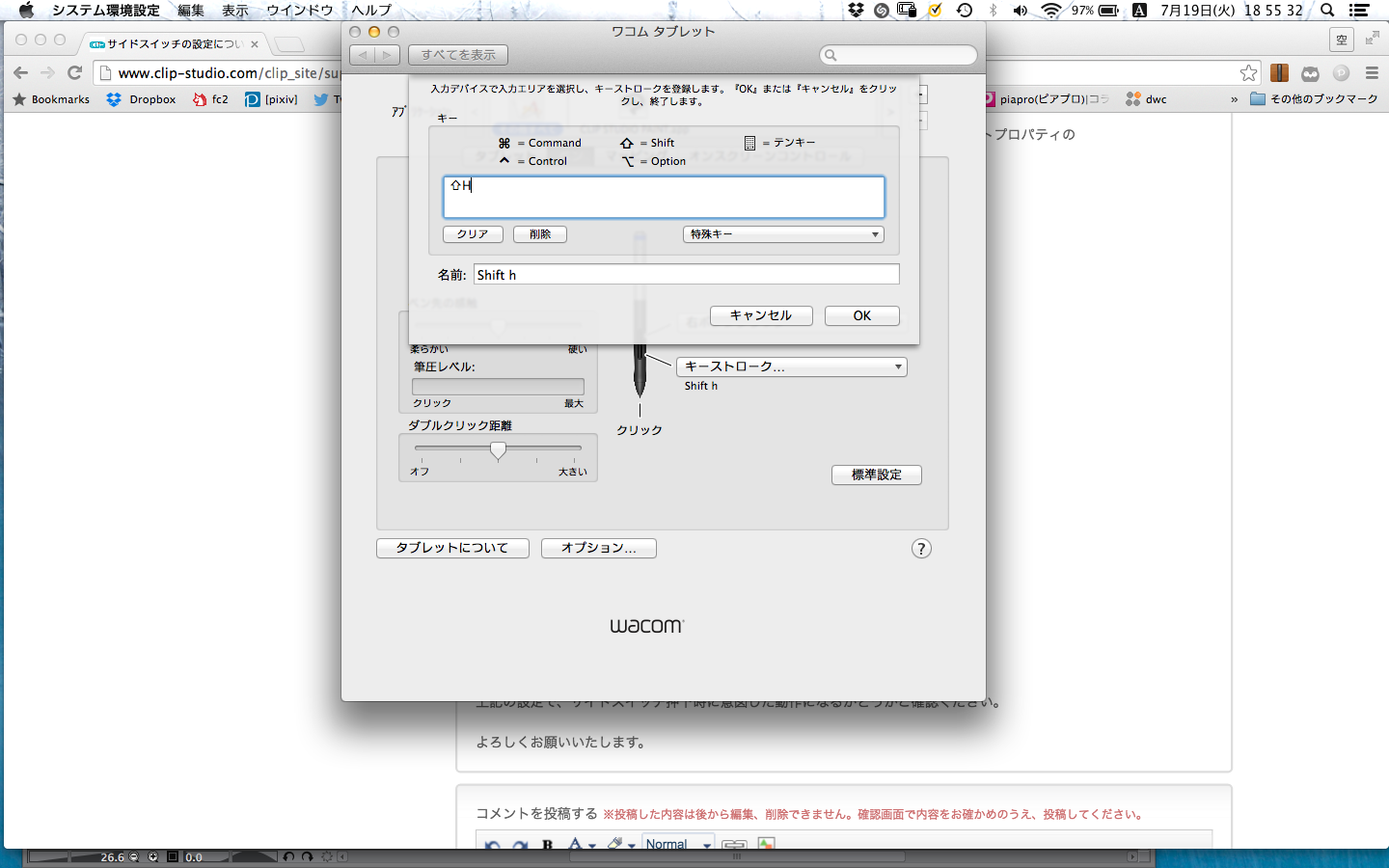The height and width of the screenshot is (868, 1389).
Task: Bookmark this page with the star icon
Action: click(x=1248, y=73)
